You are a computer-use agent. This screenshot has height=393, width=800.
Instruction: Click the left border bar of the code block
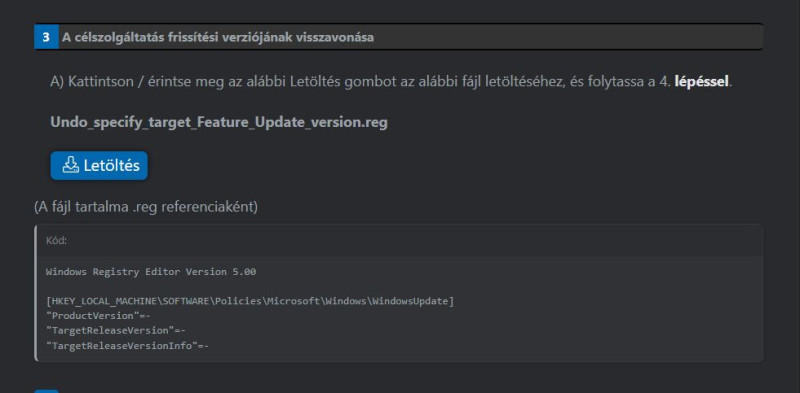36,293
